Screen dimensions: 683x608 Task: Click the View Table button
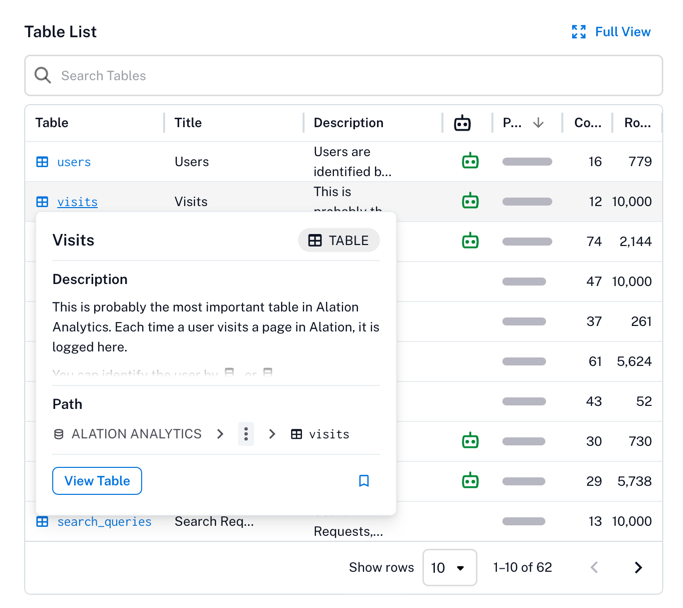[x=97, y=481]
